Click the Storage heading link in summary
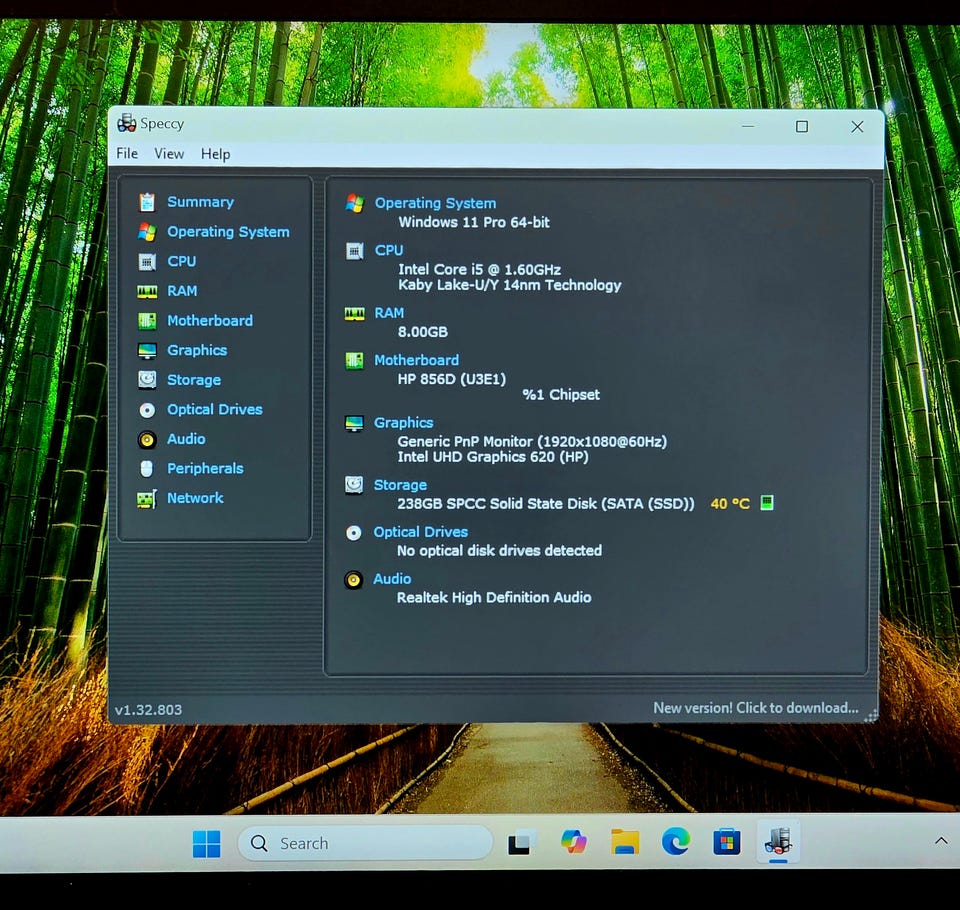The image size is (960, 910). [400, 485]
